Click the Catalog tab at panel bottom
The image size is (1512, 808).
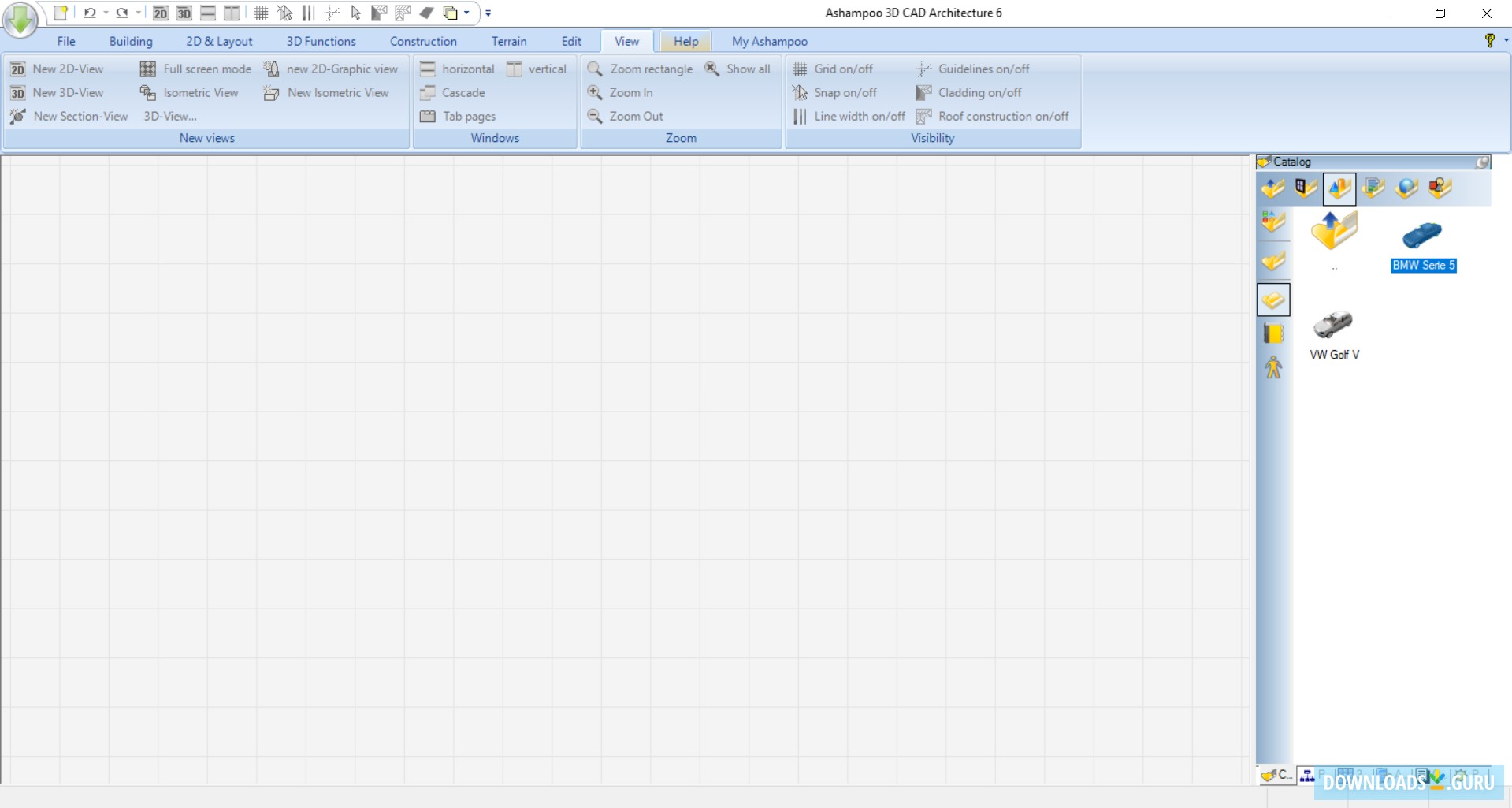1276,776
